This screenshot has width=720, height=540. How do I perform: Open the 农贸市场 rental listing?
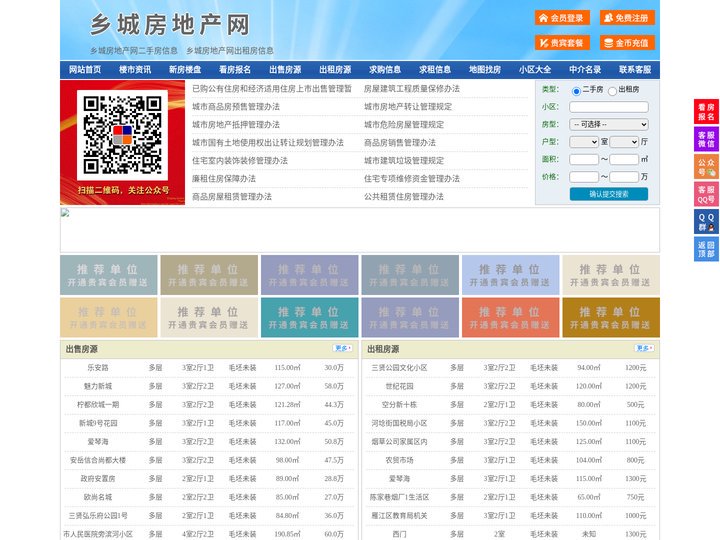pos(399,460)
